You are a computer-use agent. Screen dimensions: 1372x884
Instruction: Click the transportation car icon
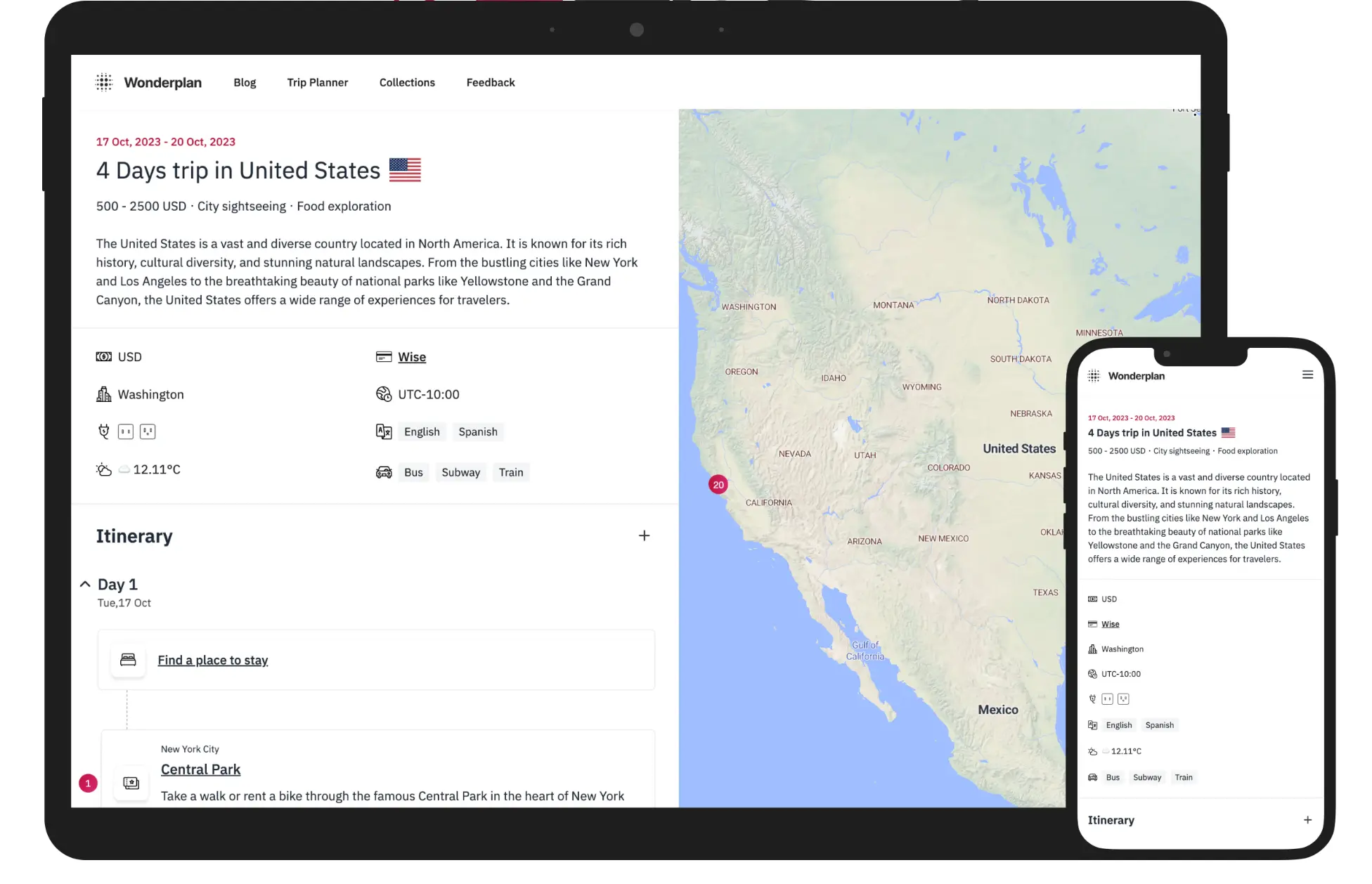pos(384,472)
